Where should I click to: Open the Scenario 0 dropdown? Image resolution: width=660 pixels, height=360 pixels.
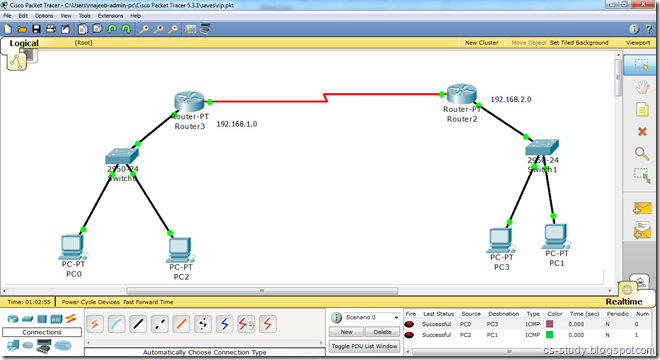point(372,317)
